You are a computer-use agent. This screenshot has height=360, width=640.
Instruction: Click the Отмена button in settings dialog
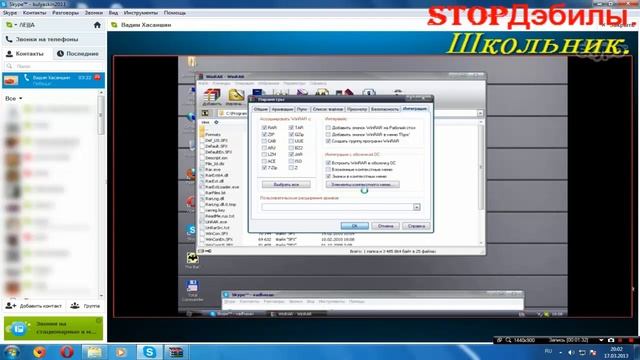385,226
